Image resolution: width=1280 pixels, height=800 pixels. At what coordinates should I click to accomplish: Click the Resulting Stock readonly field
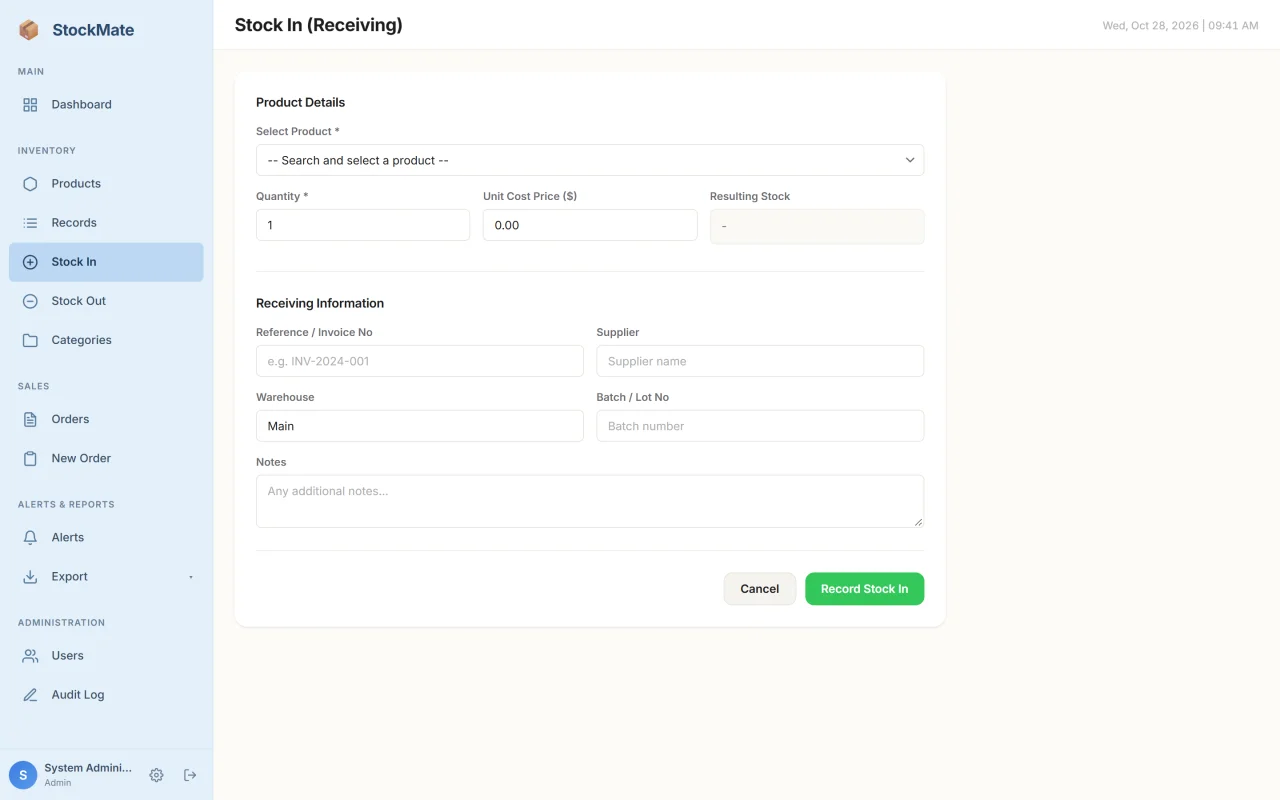coord(817,226)
